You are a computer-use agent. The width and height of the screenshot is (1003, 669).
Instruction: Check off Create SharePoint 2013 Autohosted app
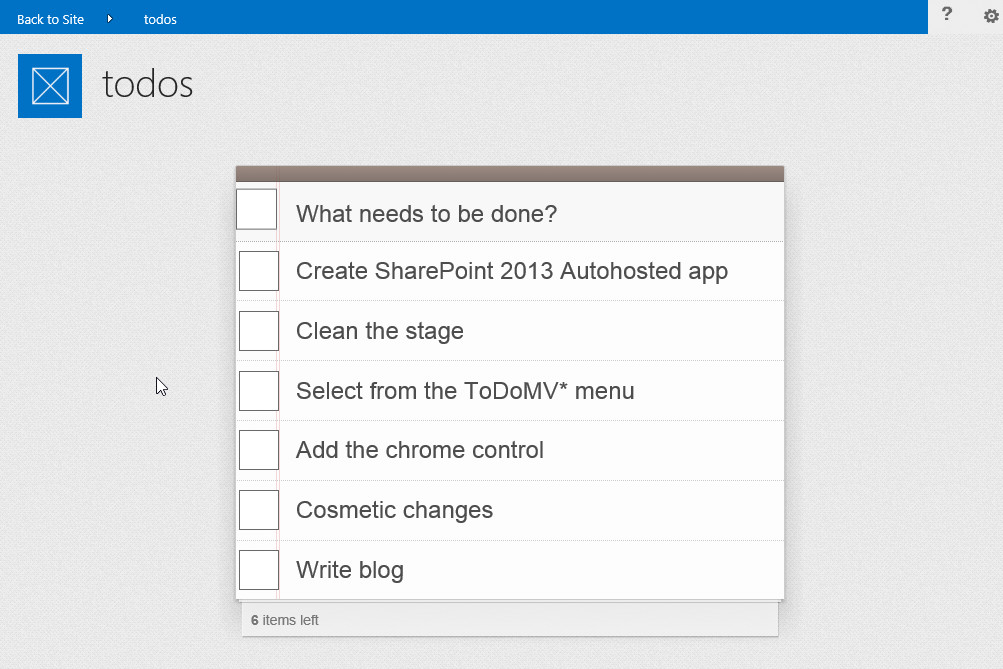pyautogui.click(x=258, y=271)
